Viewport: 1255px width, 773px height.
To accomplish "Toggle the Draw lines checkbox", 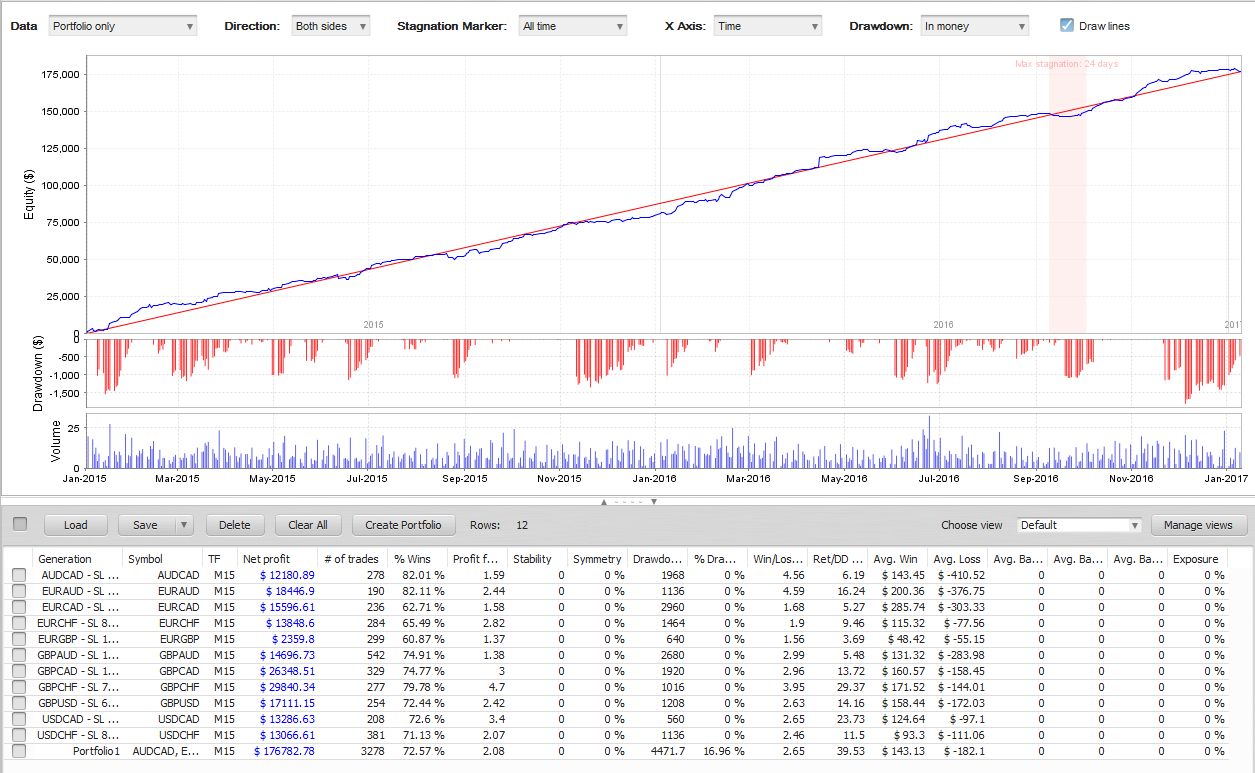I will [1067, 25].
